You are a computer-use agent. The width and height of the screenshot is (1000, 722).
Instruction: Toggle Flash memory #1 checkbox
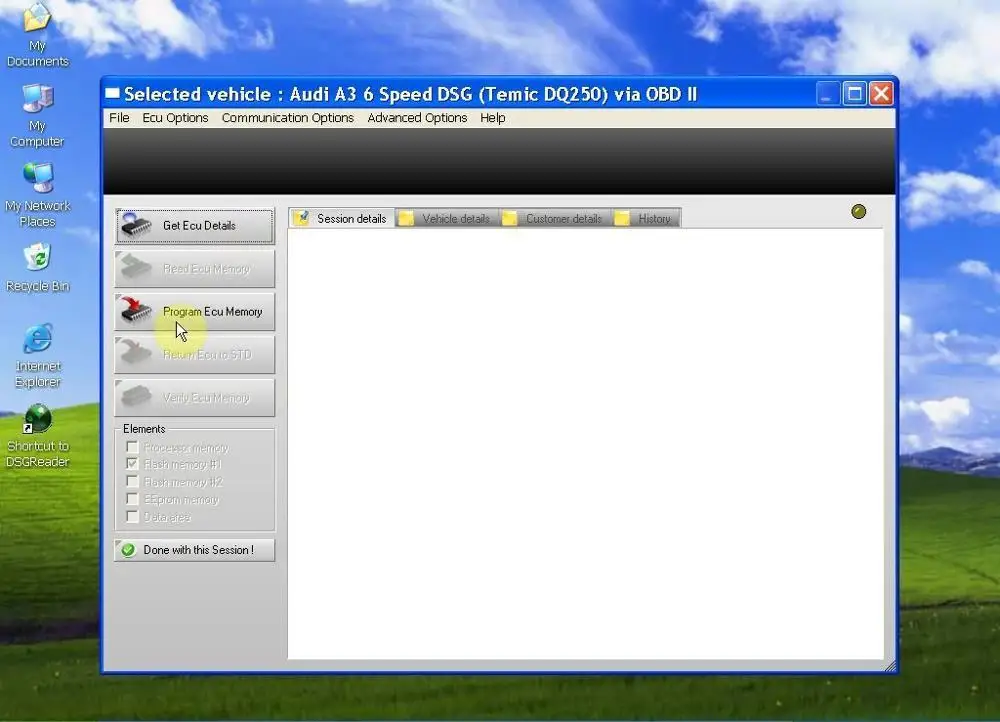point(133,464)
